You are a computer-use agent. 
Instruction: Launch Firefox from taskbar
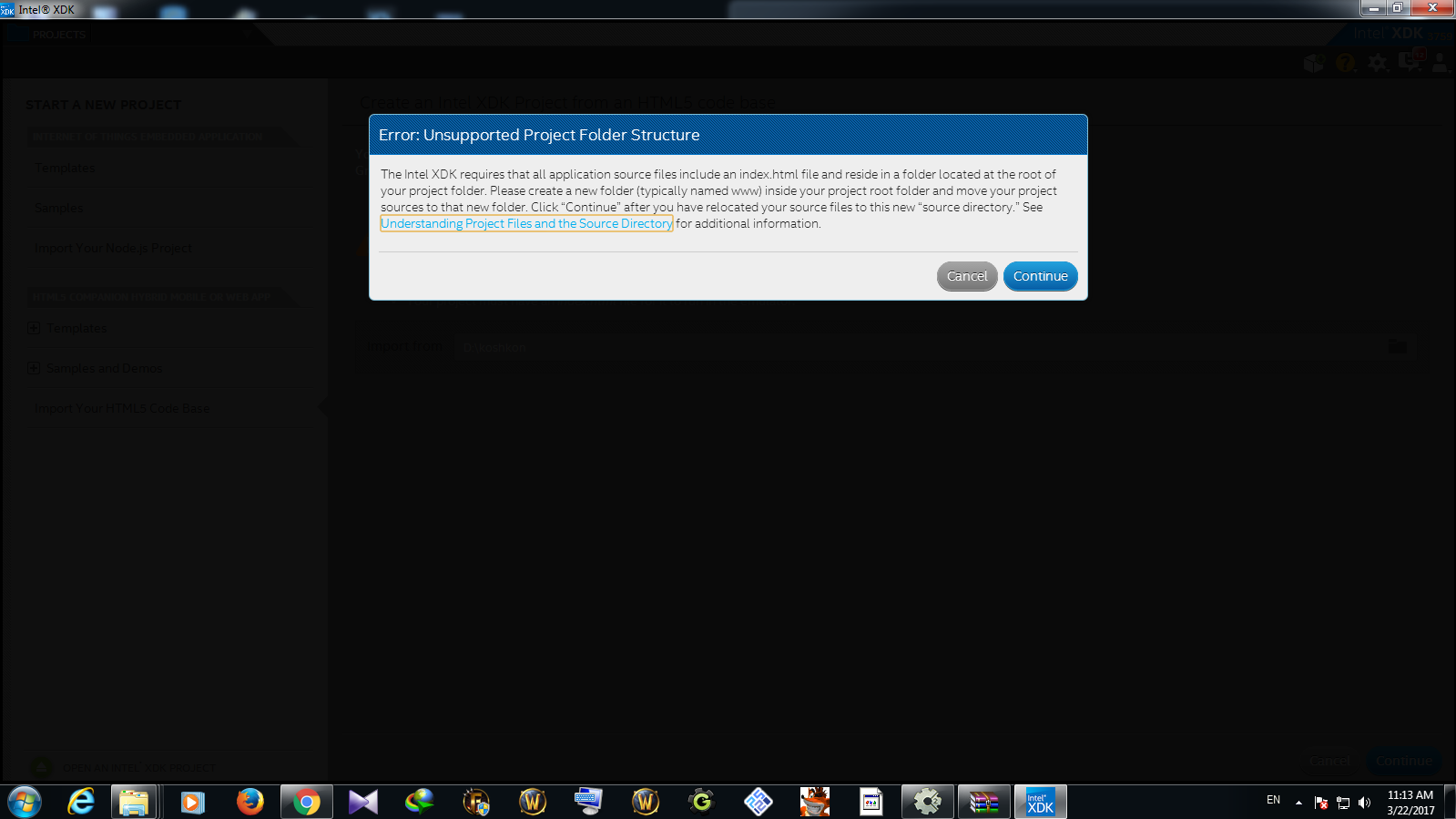tap(249, 802)
